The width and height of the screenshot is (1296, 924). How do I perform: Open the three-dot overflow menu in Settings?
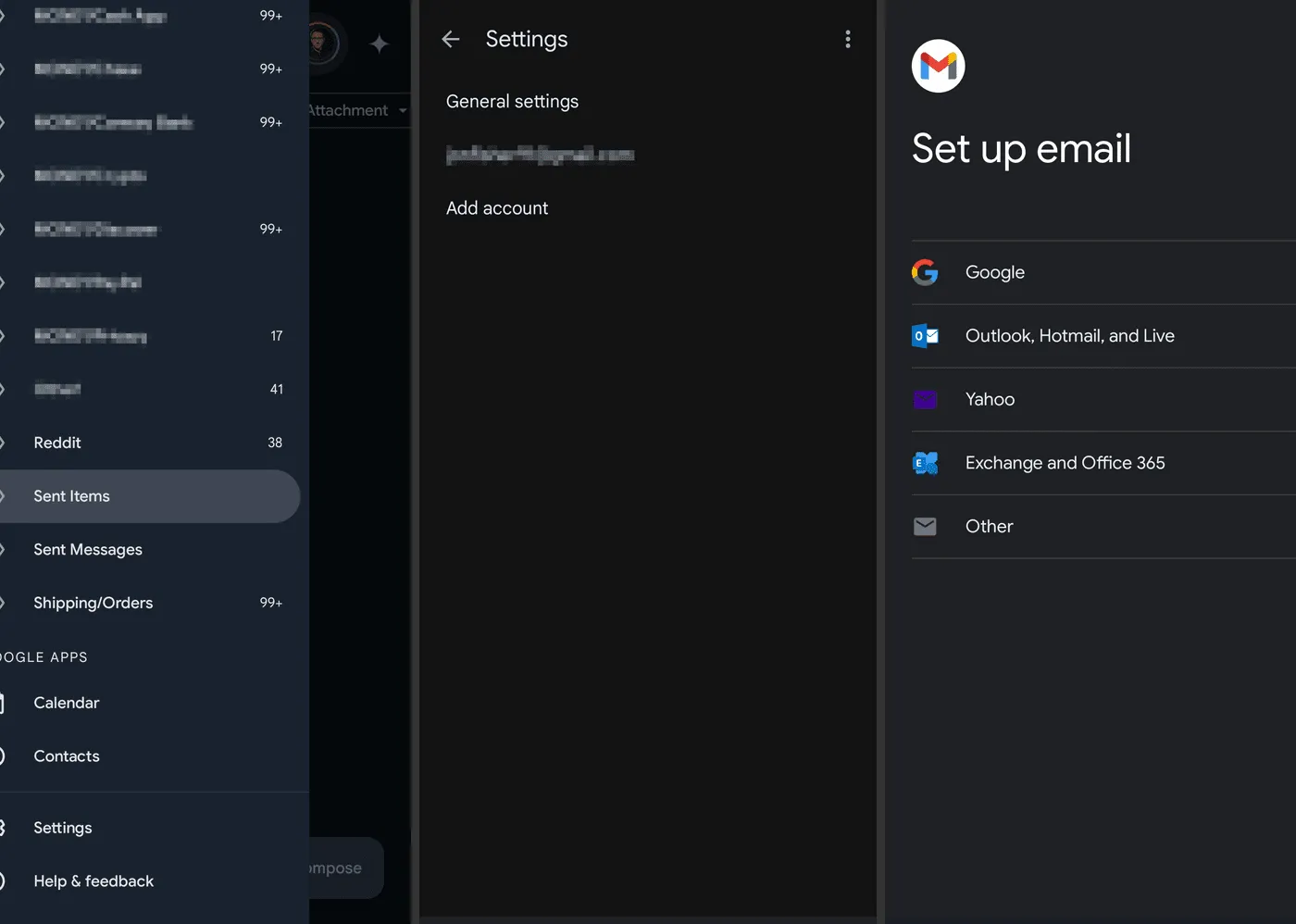(x=847, y=39)
